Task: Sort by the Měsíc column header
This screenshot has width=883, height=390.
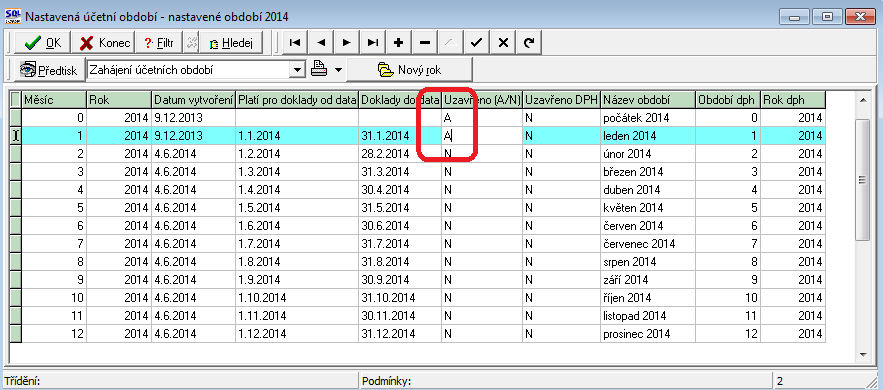Action: (54, 100)
